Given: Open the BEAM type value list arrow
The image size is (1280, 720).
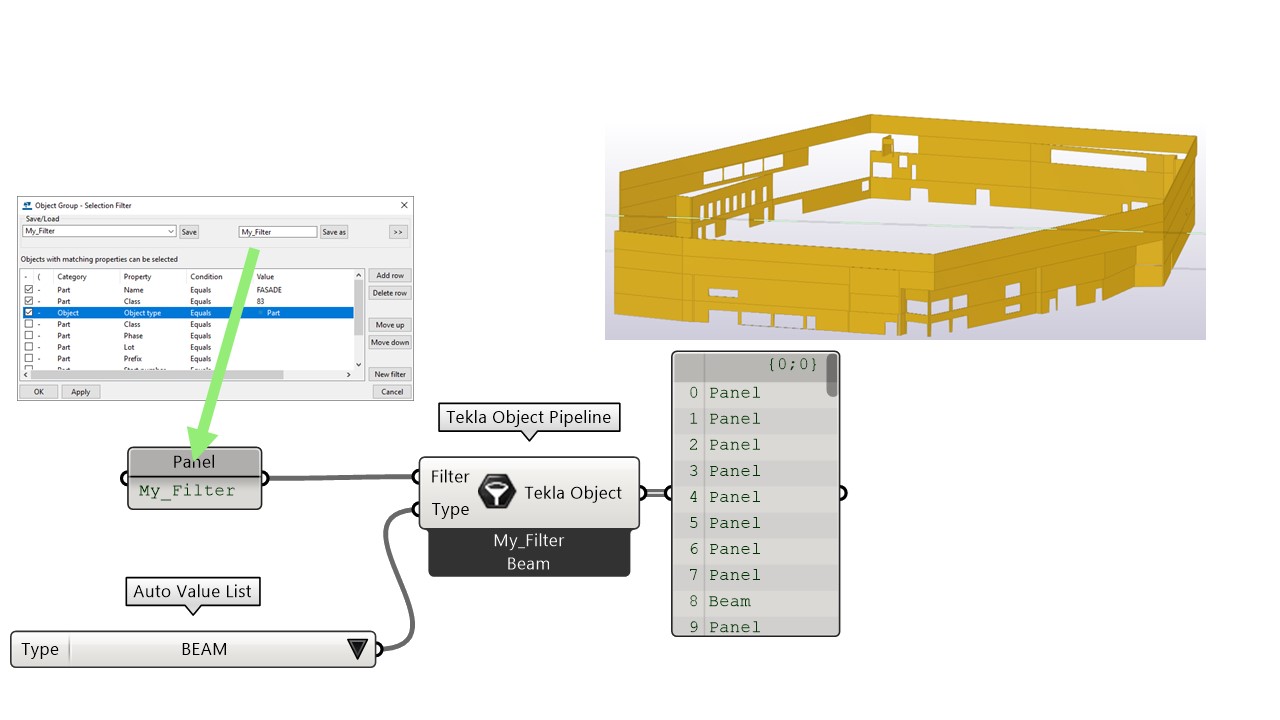Looking at the screenshot, I should click(358, 649).
